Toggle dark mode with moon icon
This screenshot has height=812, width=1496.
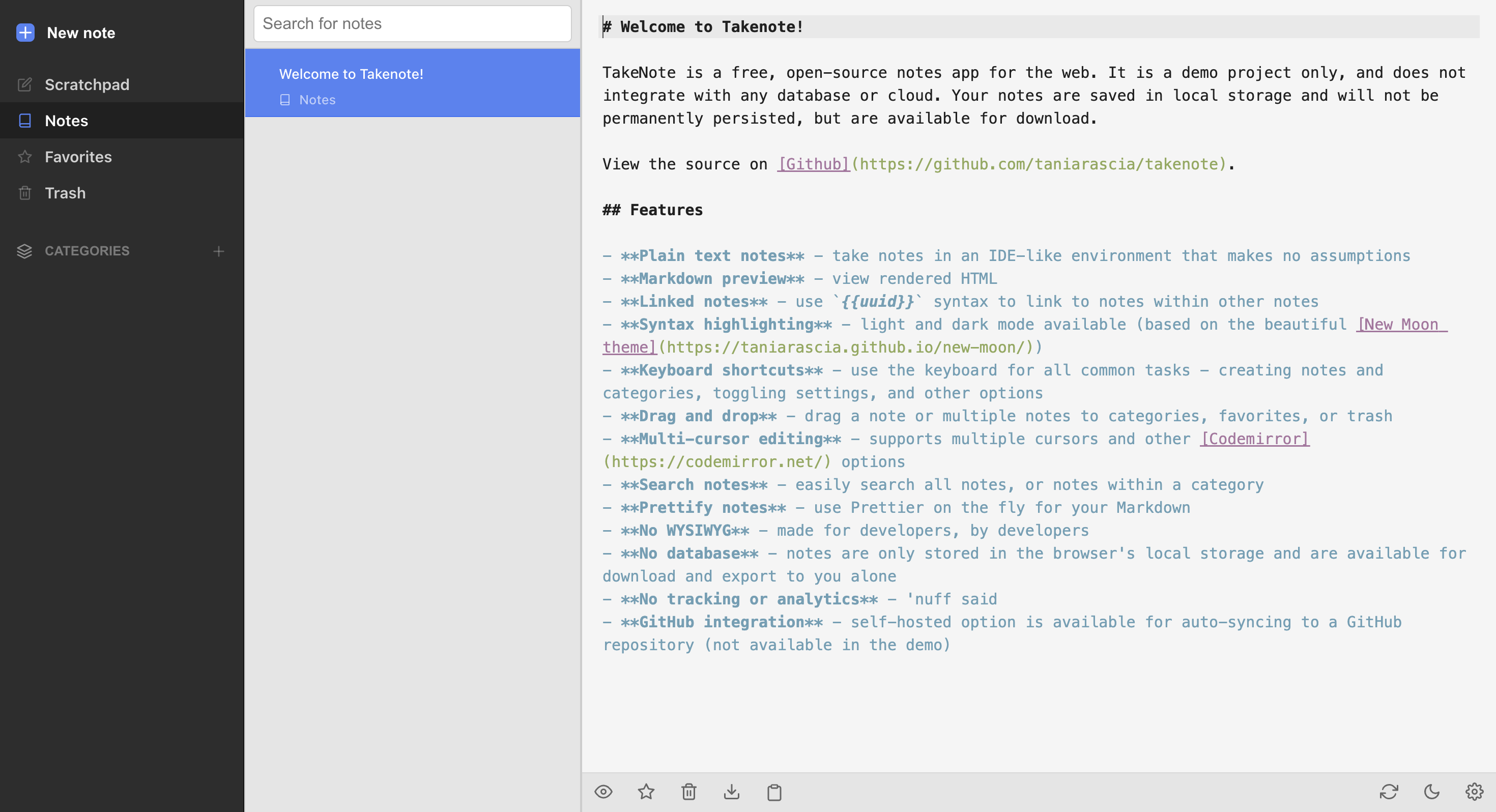coord(1431,792)
